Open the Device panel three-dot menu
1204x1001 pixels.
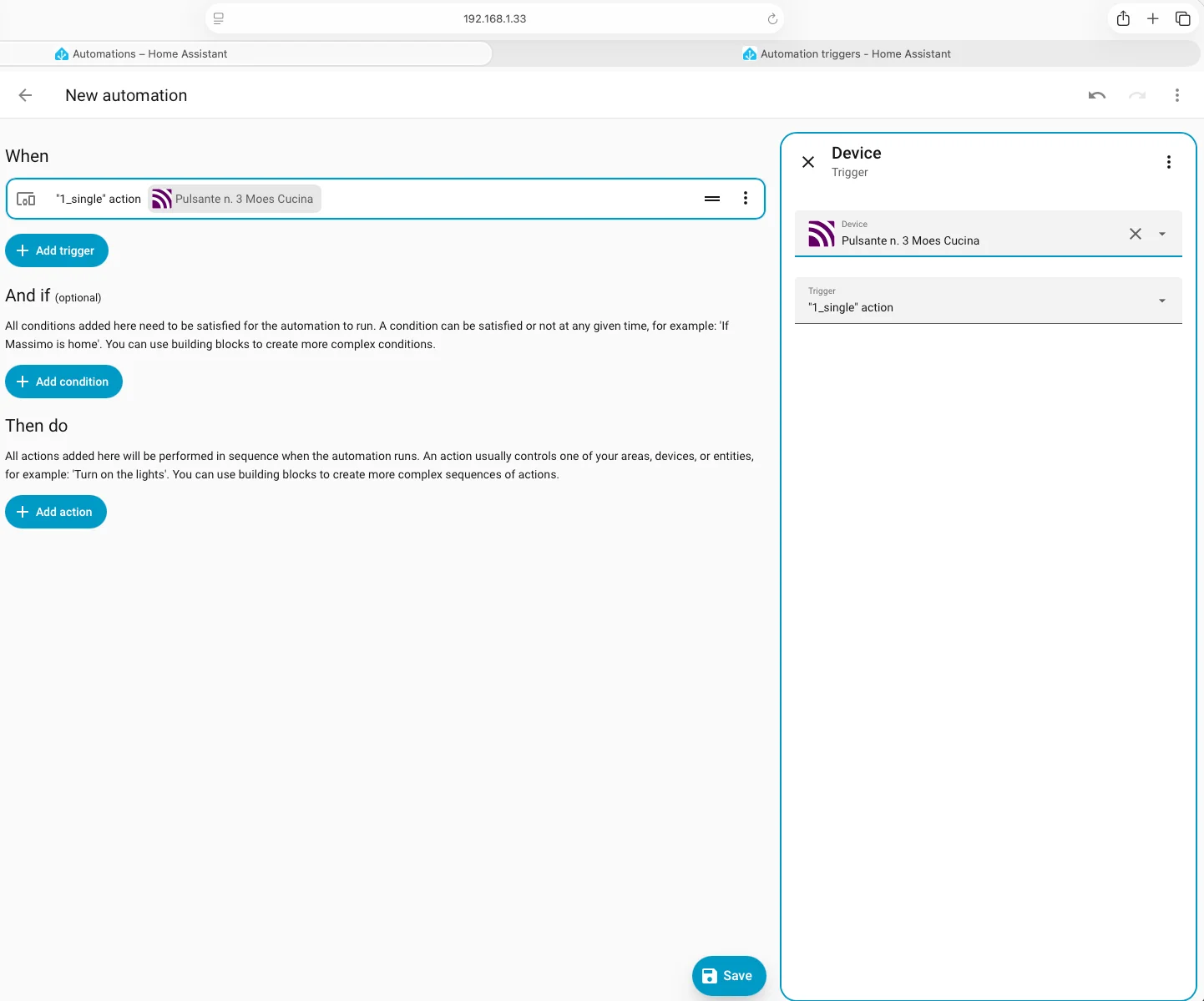pos(1169,162)
